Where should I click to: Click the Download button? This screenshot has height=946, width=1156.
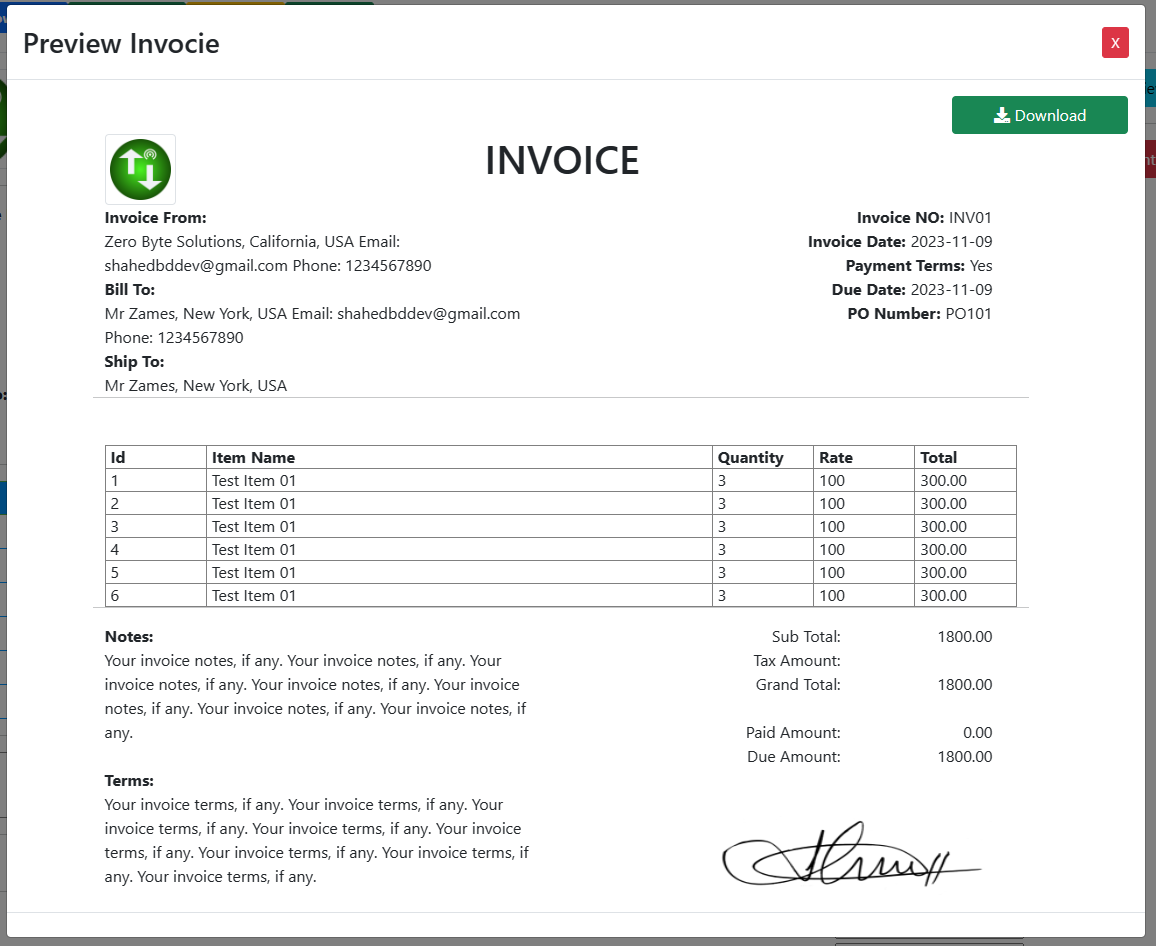pyautogui.click(x=1040, y=115)
